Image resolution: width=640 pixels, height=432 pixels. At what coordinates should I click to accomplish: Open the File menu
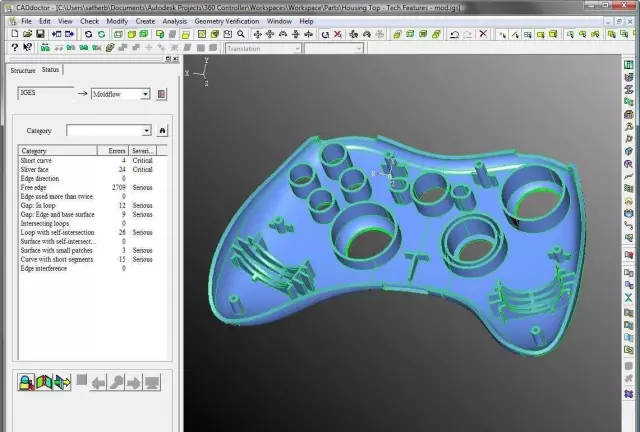click(x=26, y=21)
